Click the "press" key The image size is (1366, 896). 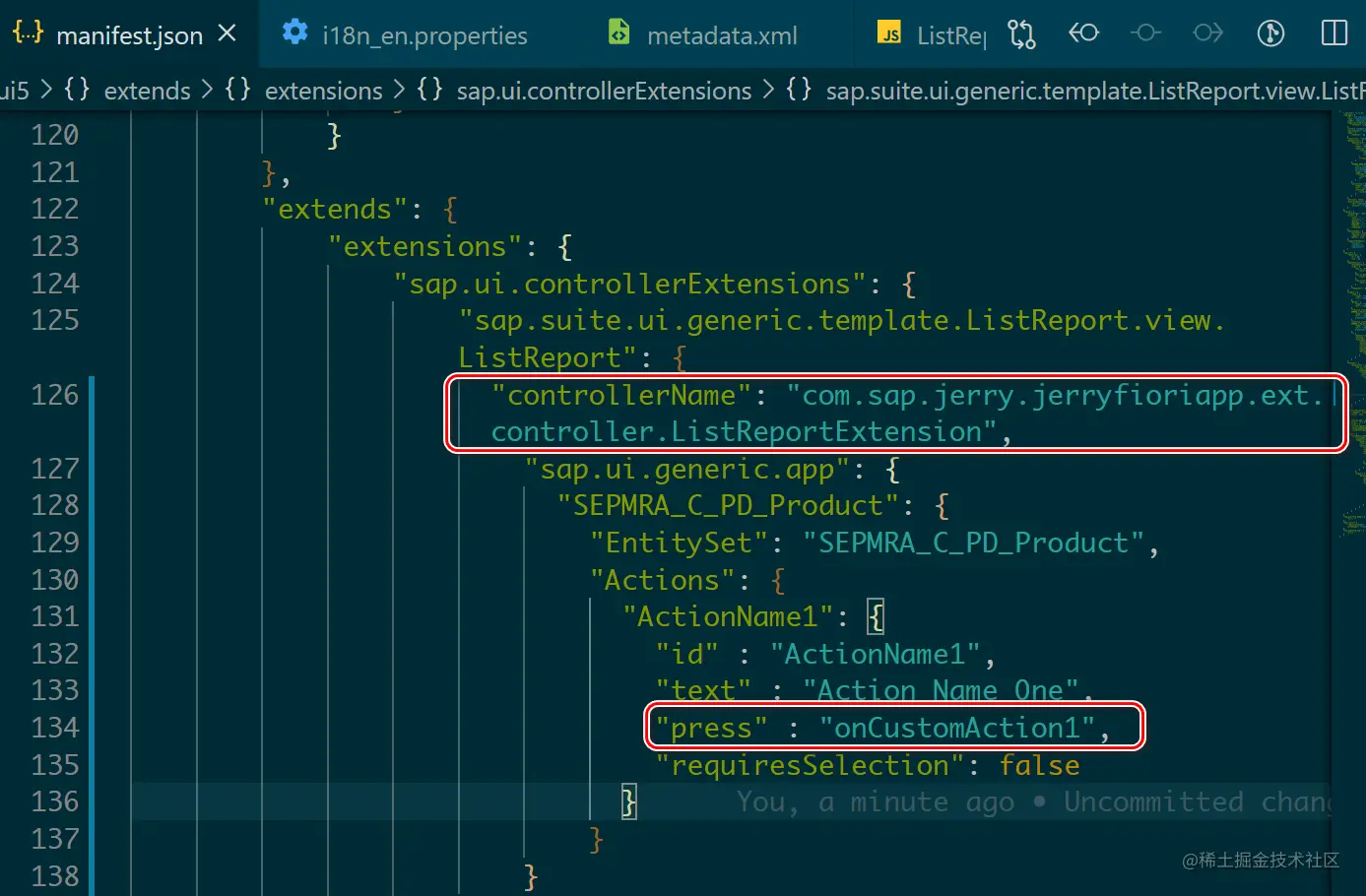[712, 728]
